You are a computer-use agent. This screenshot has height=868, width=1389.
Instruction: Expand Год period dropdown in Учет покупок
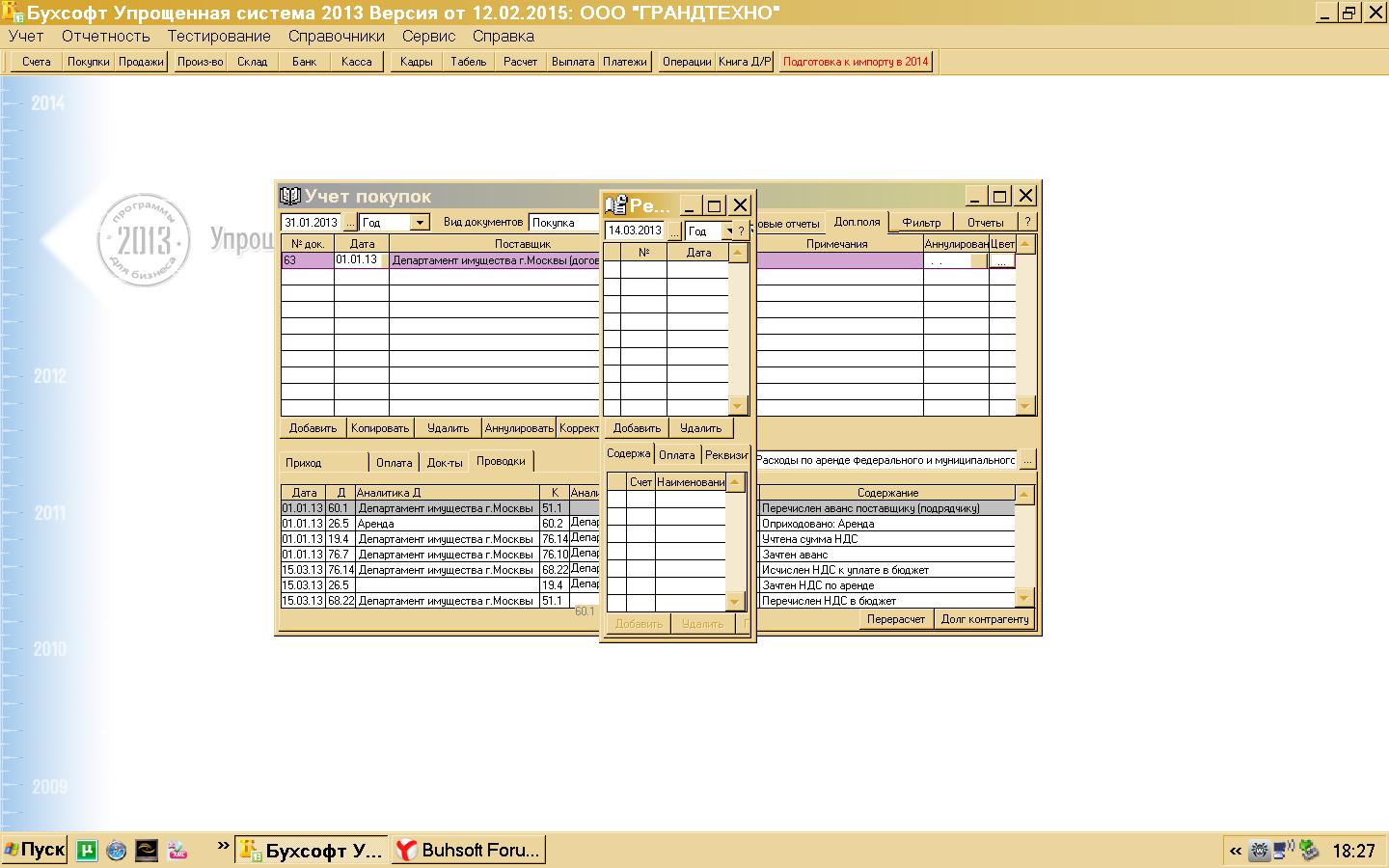420,223
